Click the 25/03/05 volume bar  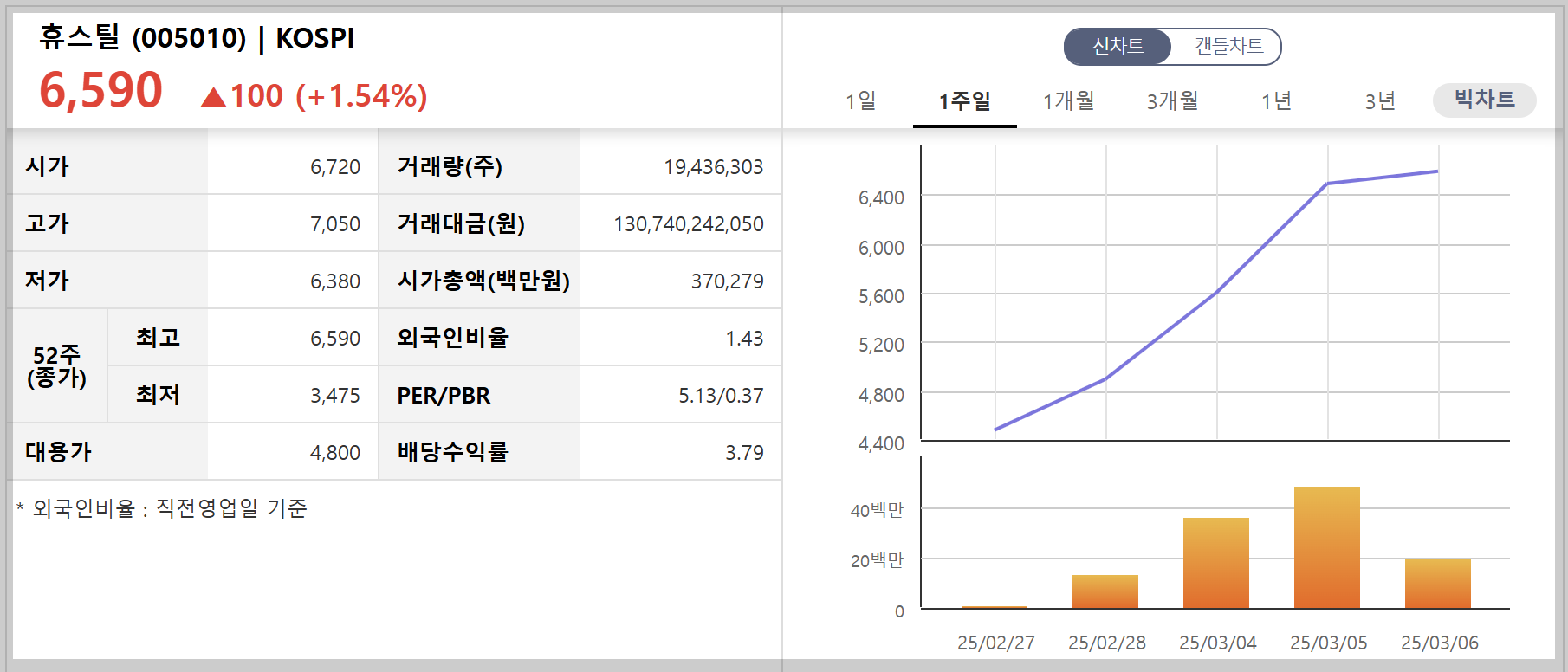[1327, 547]
